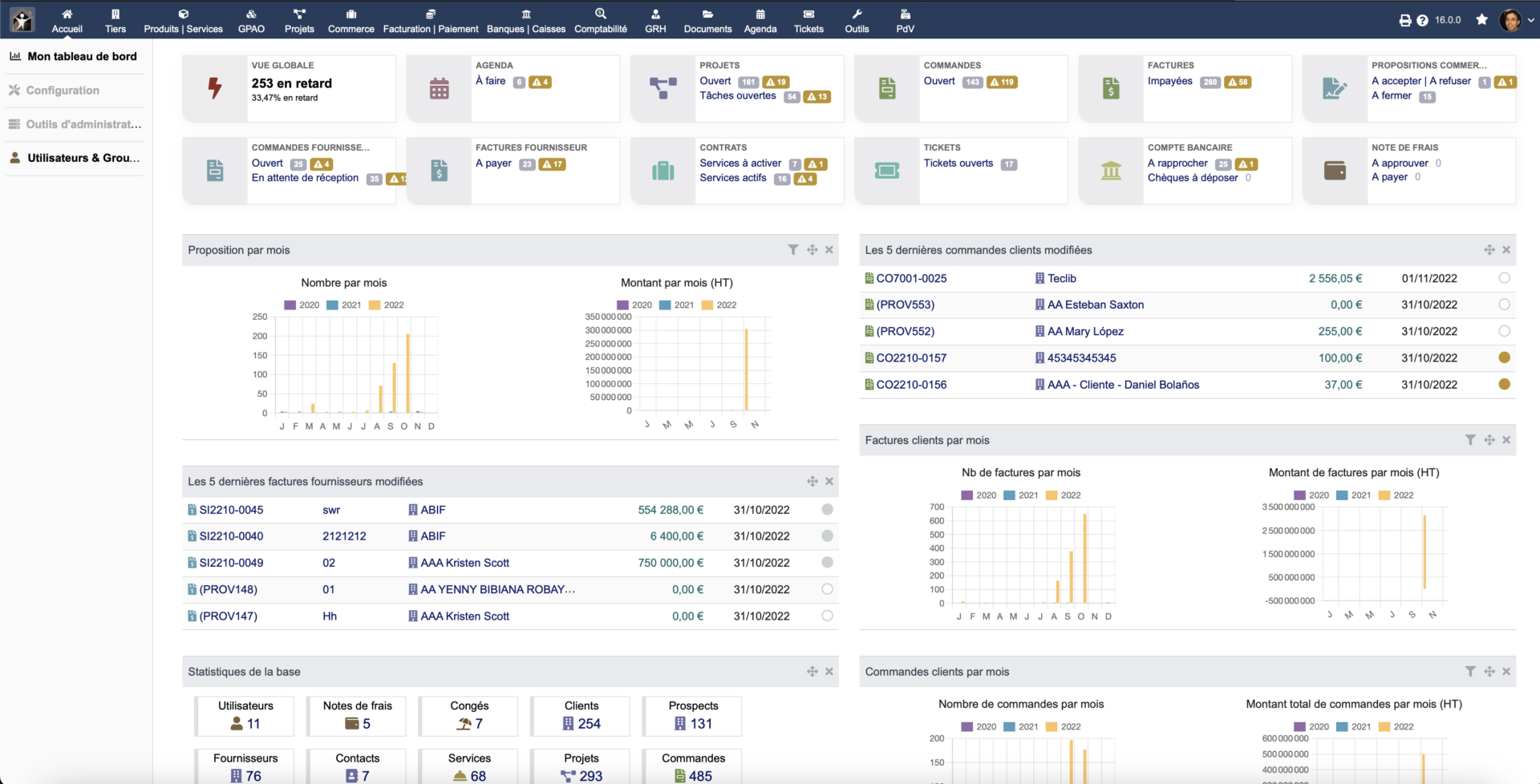Click the Note de frais wallet icon
Viewport: 1540px width, 784px height.
pyautogui.click(x=1335, y=171)
